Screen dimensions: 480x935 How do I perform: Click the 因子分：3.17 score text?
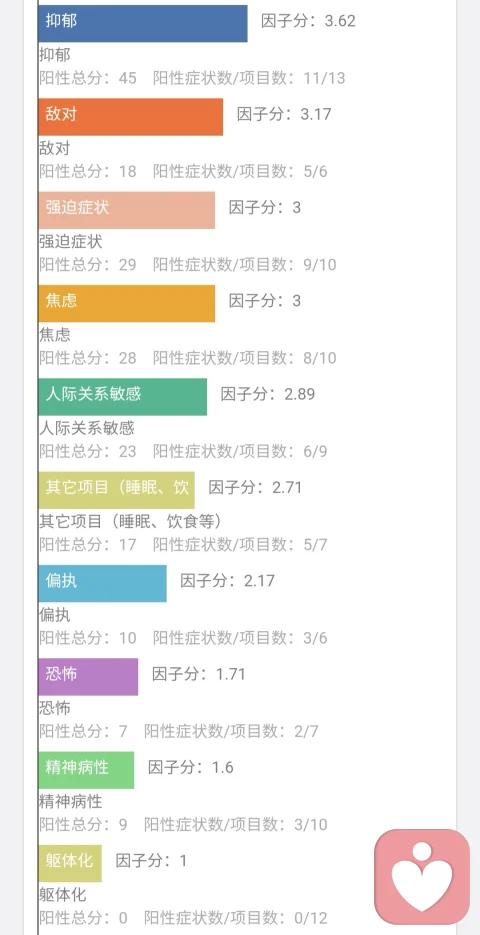point(284,114)
